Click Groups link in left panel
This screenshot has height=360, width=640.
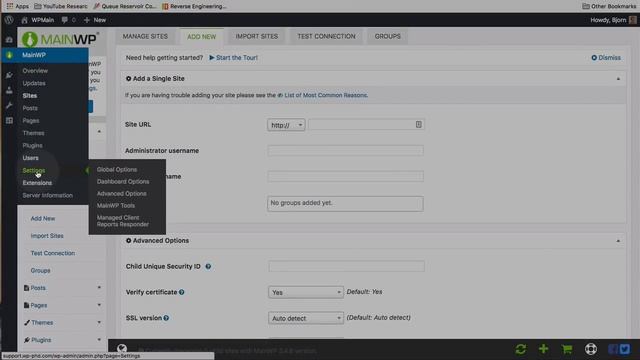click(40, 271)
